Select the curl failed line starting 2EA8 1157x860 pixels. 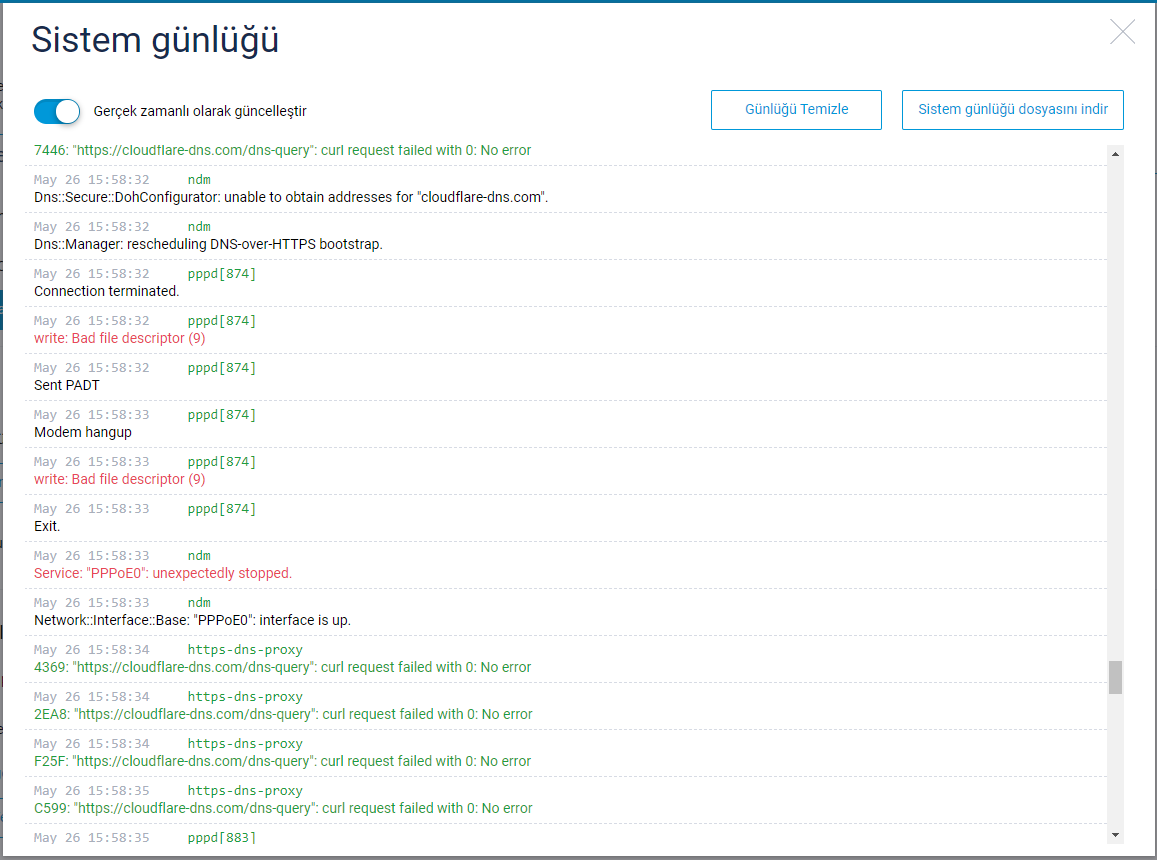[x=283, y=714]
